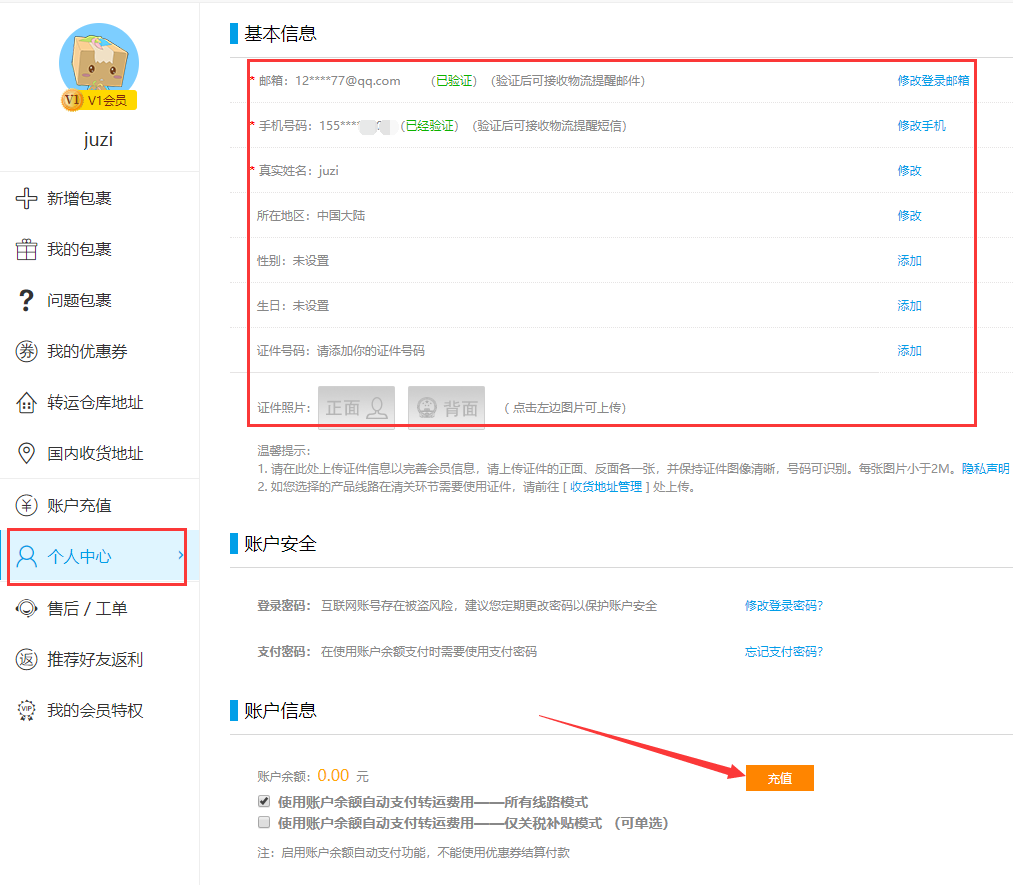Click 修改 link for 所在地区

(x=910, y=216)
